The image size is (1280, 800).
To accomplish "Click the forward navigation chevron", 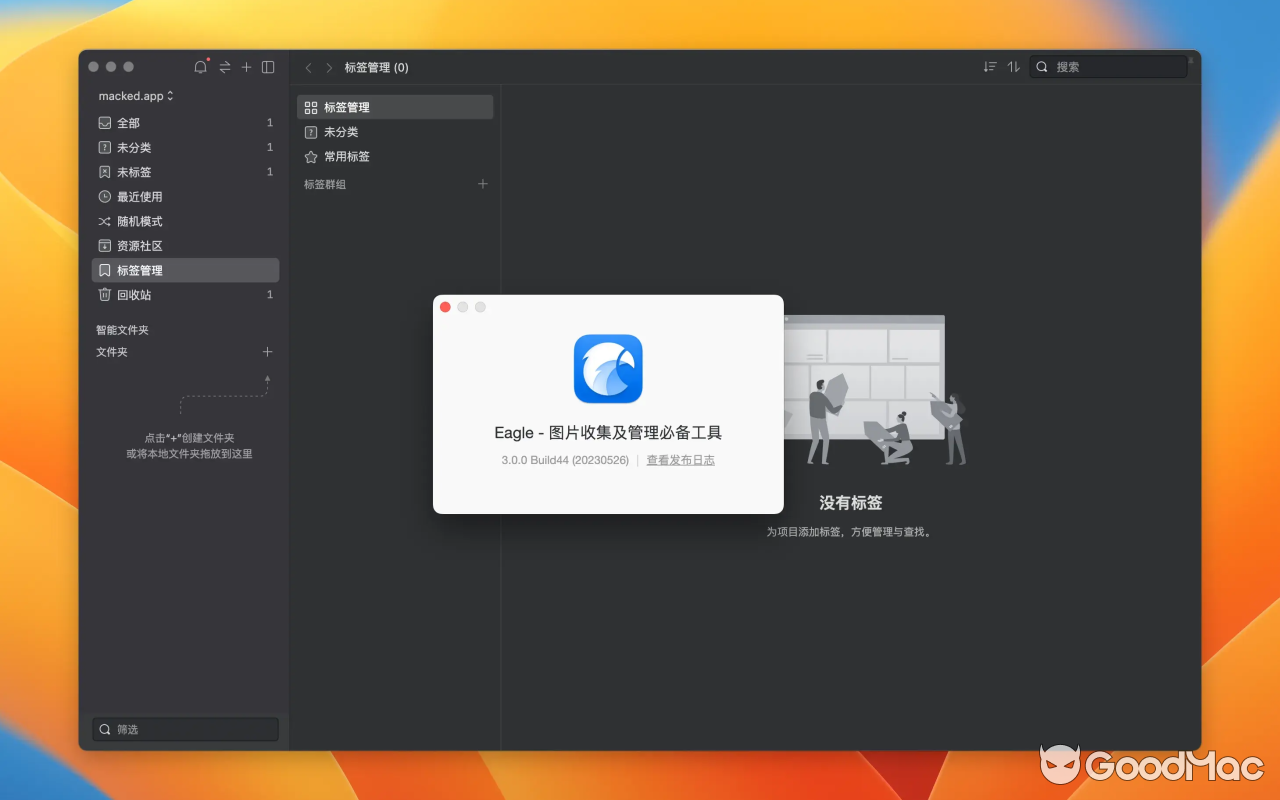I will coord(328,67).
